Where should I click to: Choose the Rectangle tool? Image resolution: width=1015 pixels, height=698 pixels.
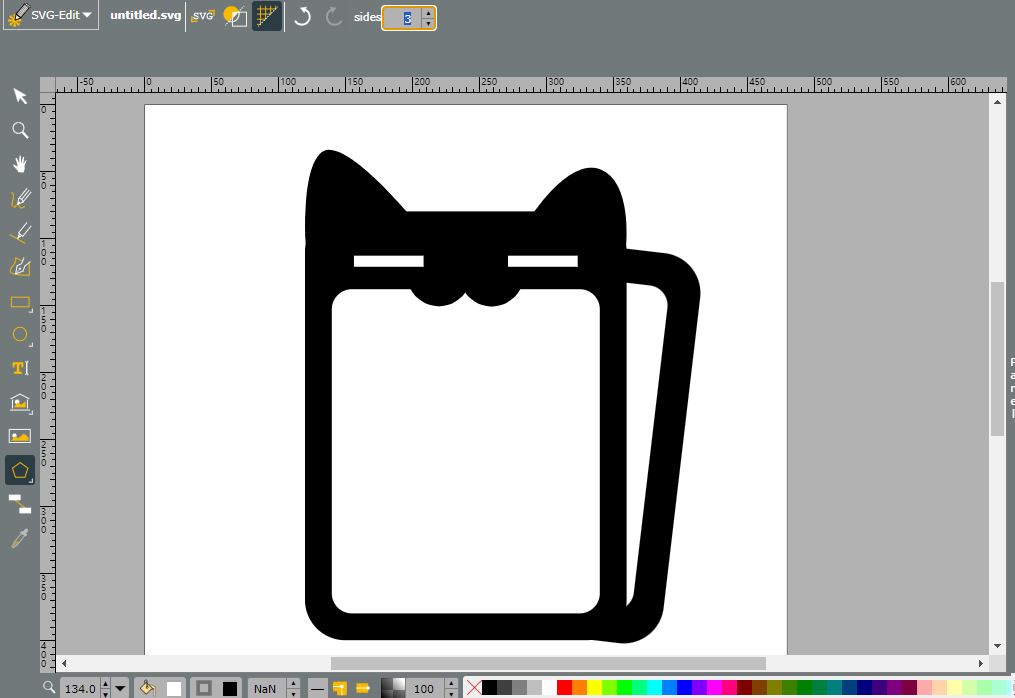click(20, 301)
